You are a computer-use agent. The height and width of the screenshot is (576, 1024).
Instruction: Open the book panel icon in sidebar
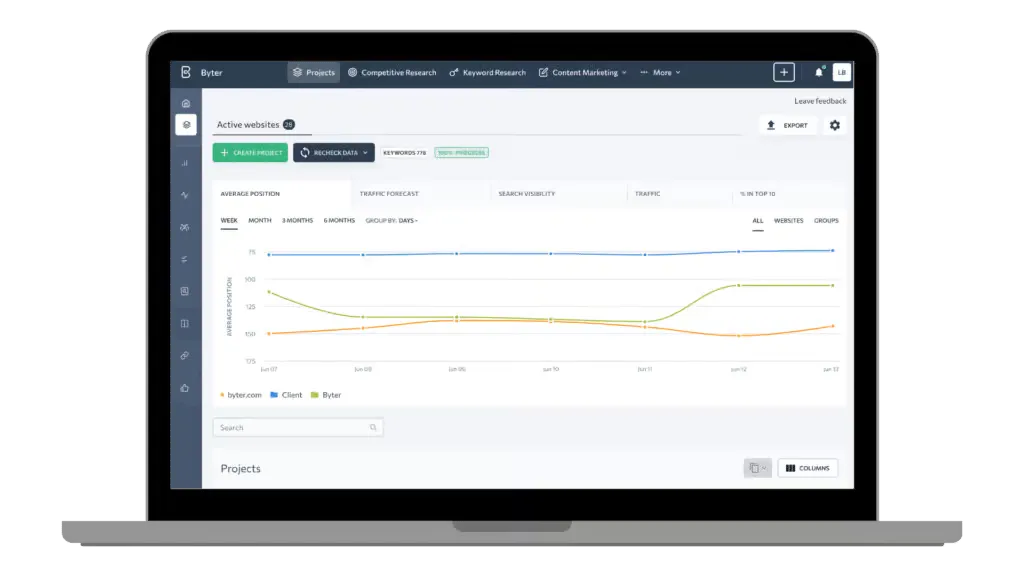pyautogui.click(x=185, y=323)
